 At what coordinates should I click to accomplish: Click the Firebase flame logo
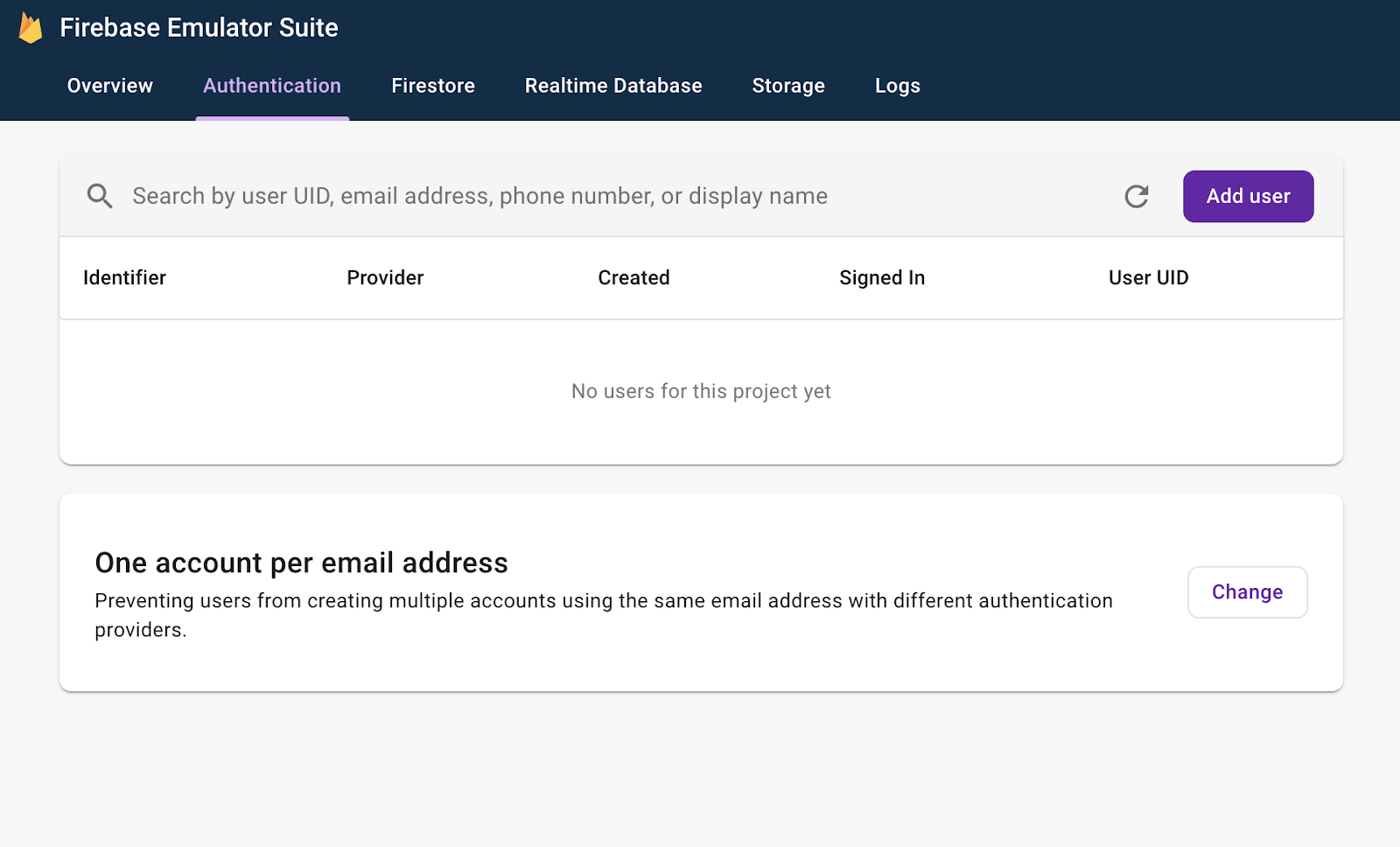(31, 28)
